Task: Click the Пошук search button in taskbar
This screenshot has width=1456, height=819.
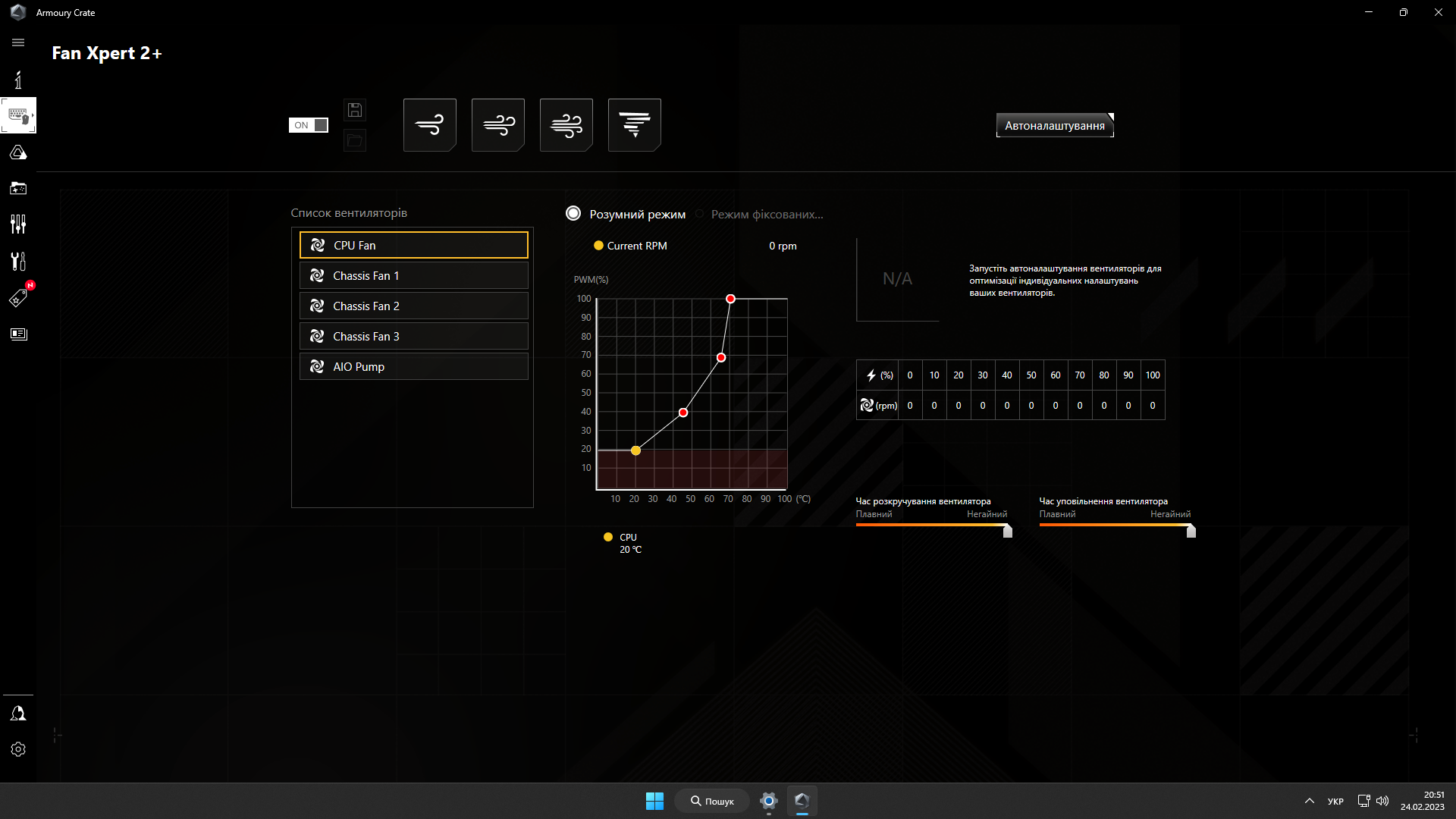Action: coord(711,801)
